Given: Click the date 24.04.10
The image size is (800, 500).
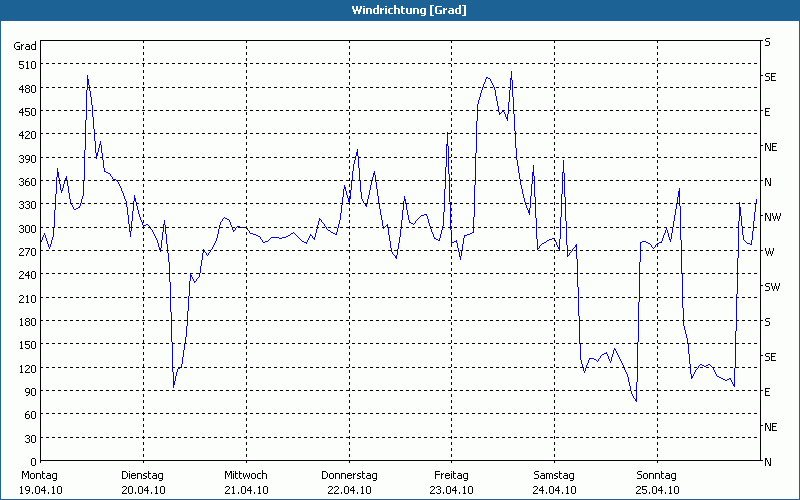Looking at the screenshot, I should pos(555,490).
